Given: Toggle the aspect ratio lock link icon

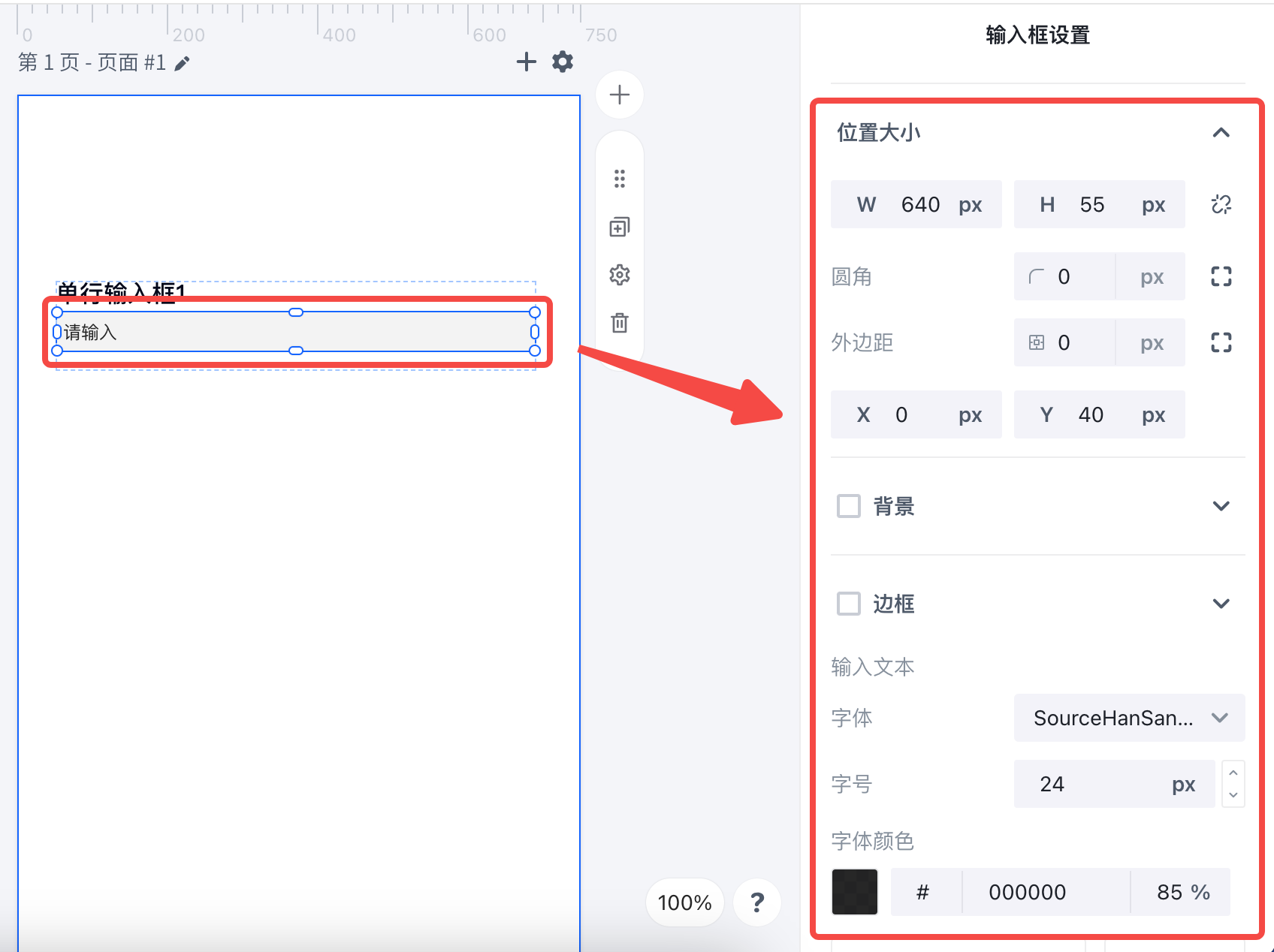Looking at the screenshot, I should [x=1221, y=204].
